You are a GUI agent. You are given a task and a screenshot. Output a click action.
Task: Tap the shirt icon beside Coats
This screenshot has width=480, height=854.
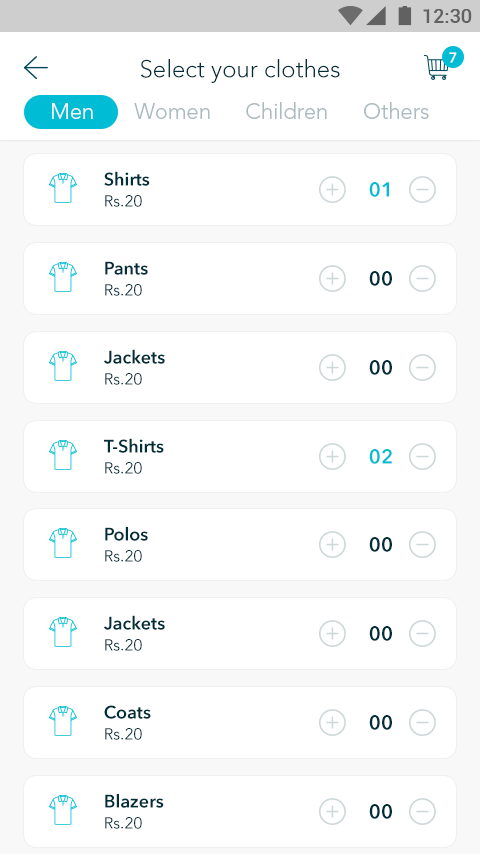[63, 721]
